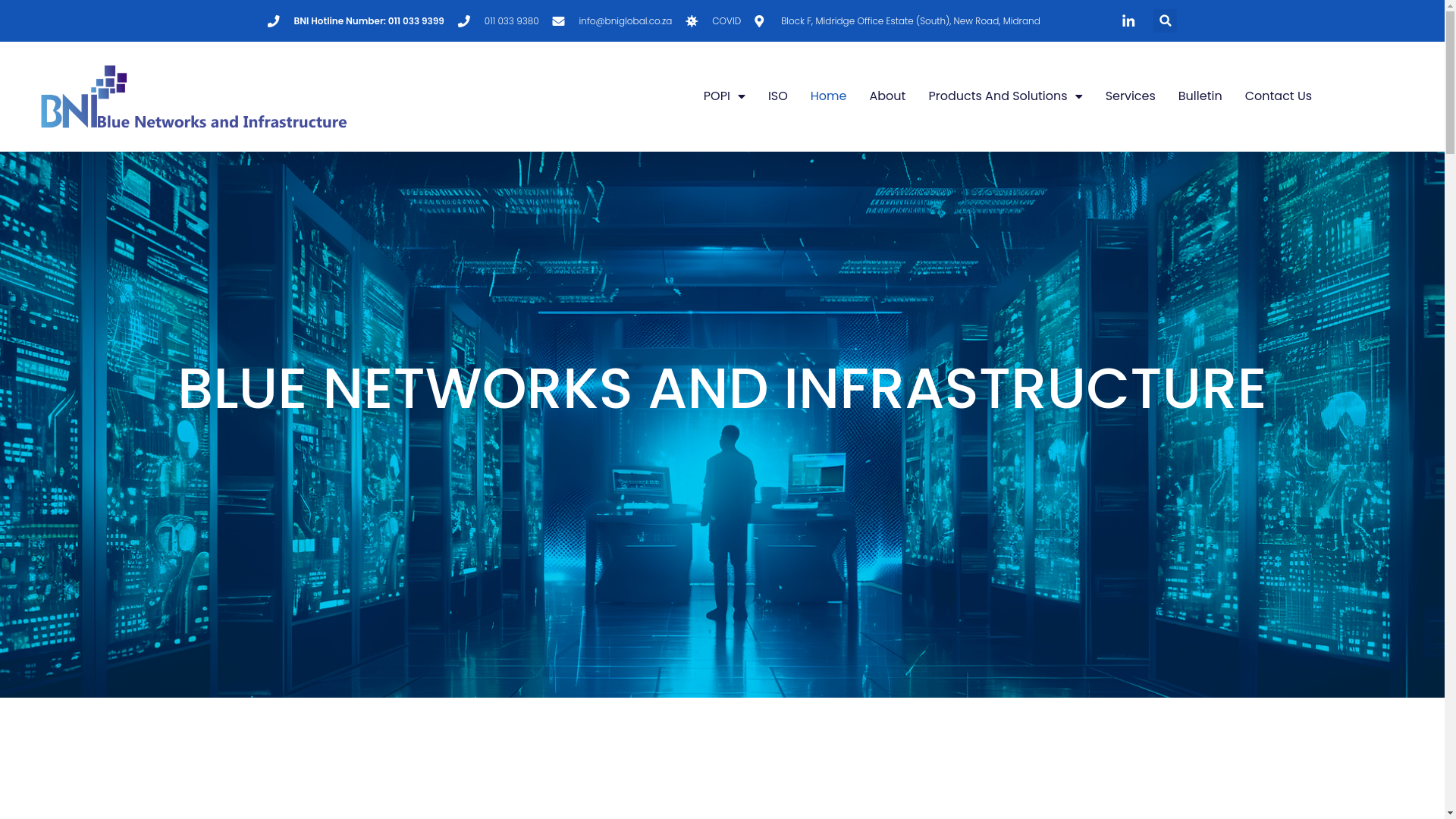Viewport: 1456px width, 819px height.
Task: Open the About page
Action: tap(887, 96)
